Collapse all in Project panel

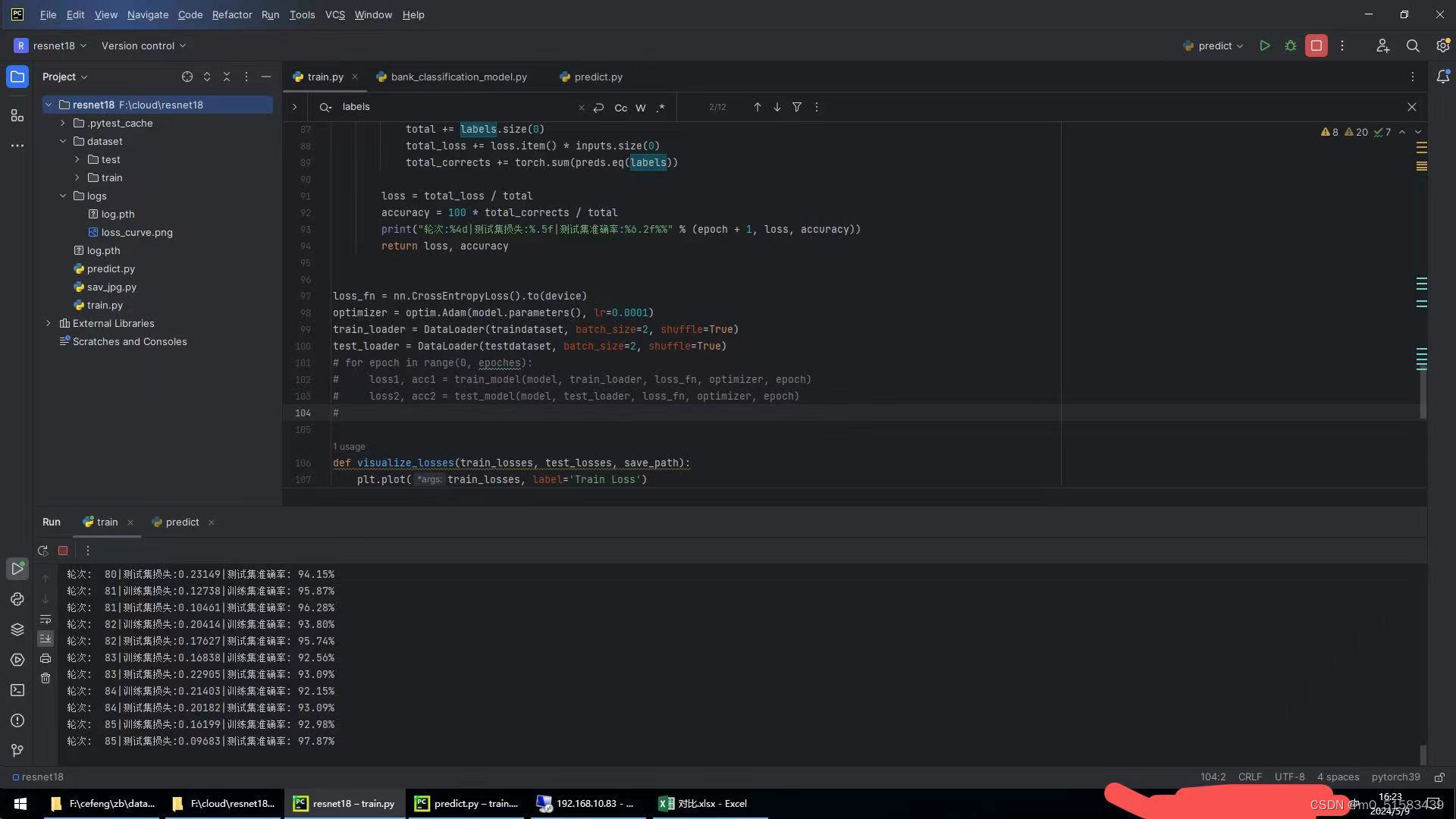227,77
